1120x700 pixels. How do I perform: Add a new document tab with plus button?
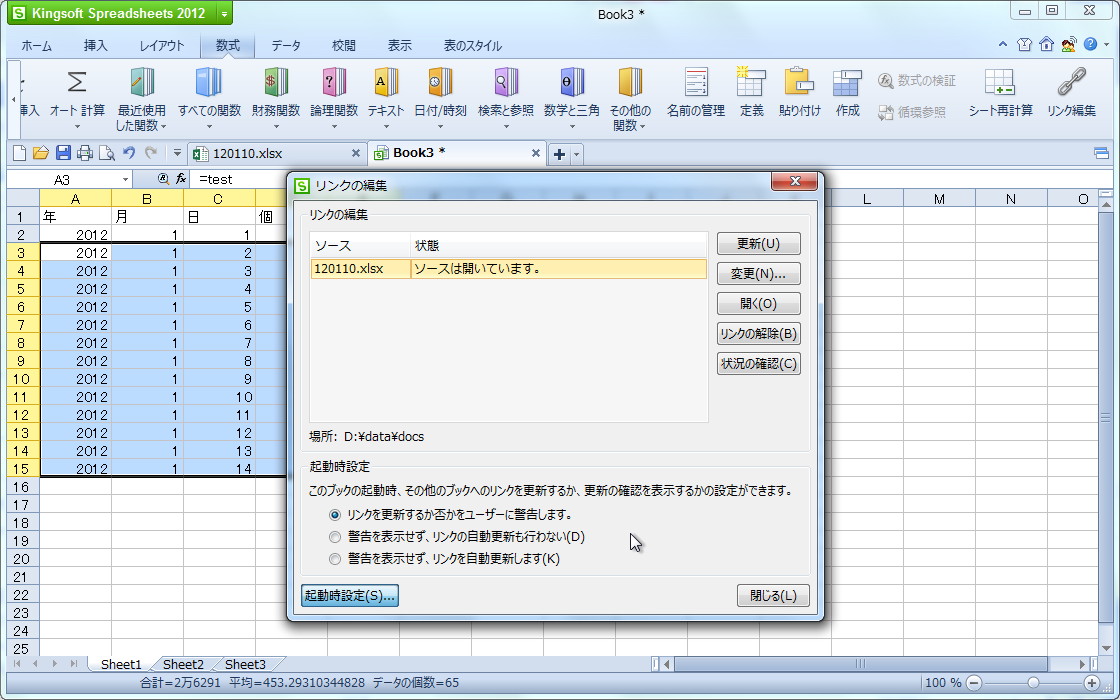pos(559,154)
